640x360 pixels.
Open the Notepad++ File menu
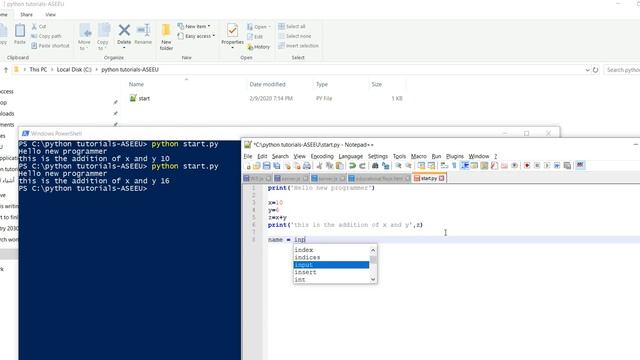coord(248,156)
